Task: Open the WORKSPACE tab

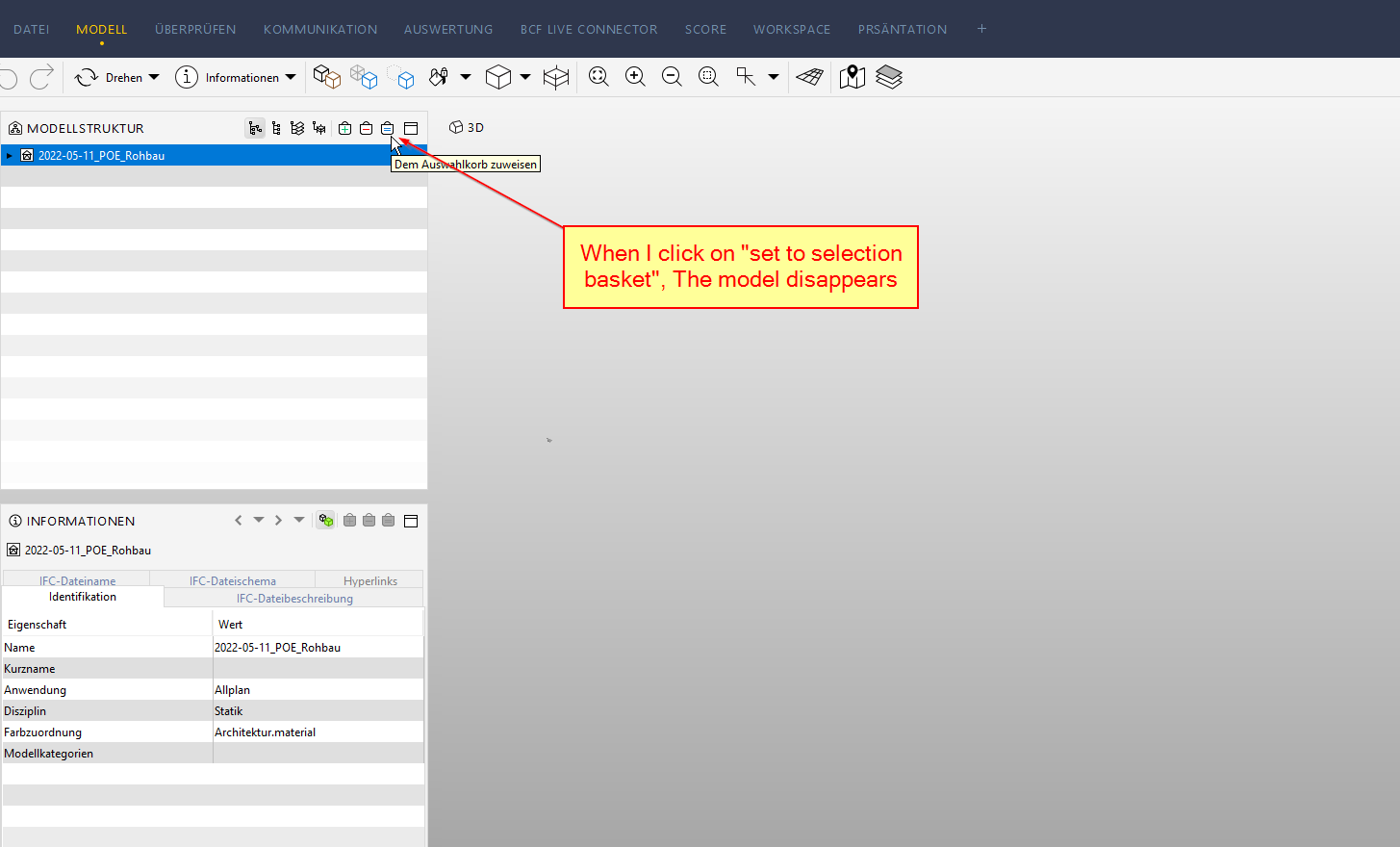Action: 792,29
